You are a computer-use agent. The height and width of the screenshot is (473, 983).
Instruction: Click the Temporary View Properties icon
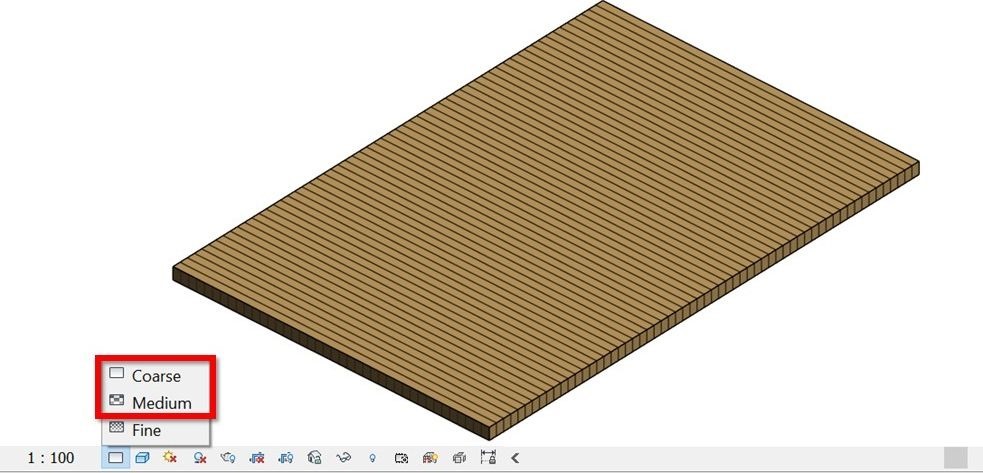pos(401,458)
